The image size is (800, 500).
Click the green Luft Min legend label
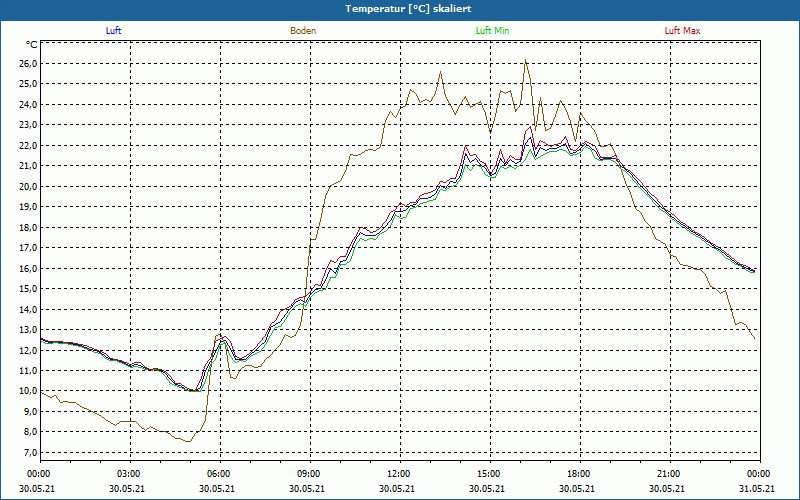[492, 31]
